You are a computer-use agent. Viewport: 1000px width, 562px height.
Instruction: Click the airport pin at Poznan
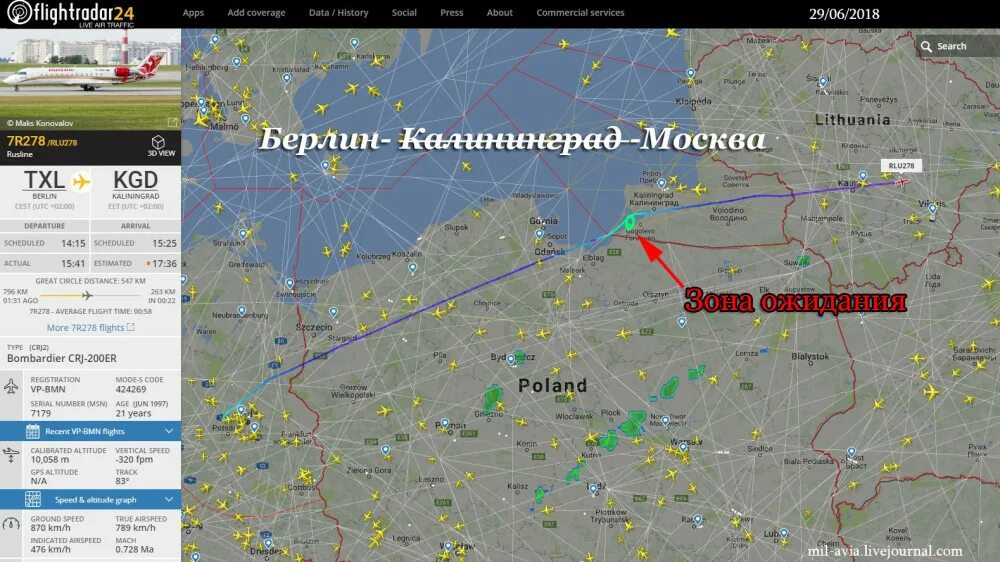[445, 424]
